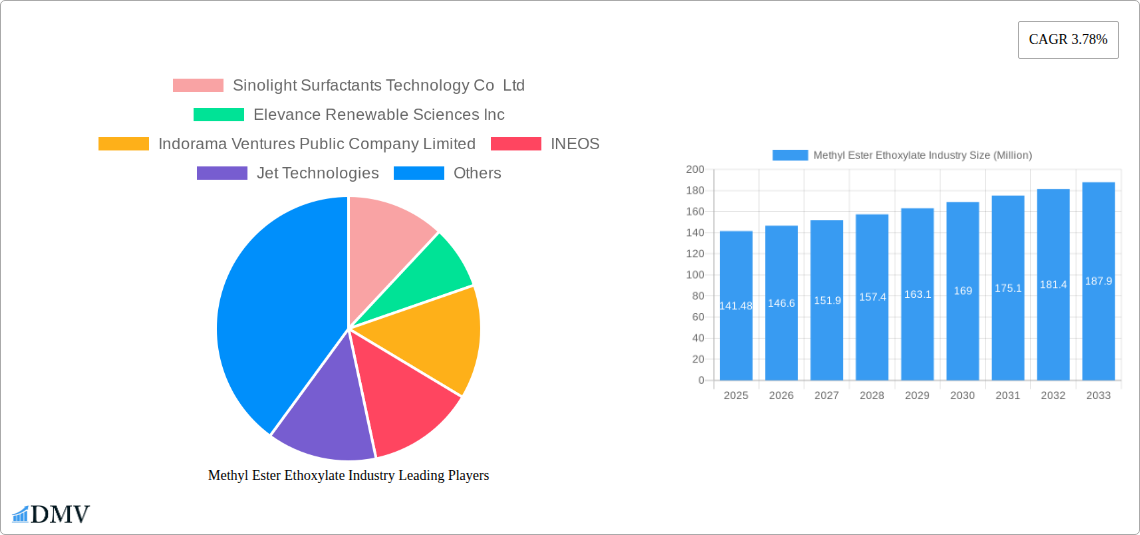Screen dimensions: 1140x535
Task: Click the INEOS legend label
Action: [x=575, y=144]
